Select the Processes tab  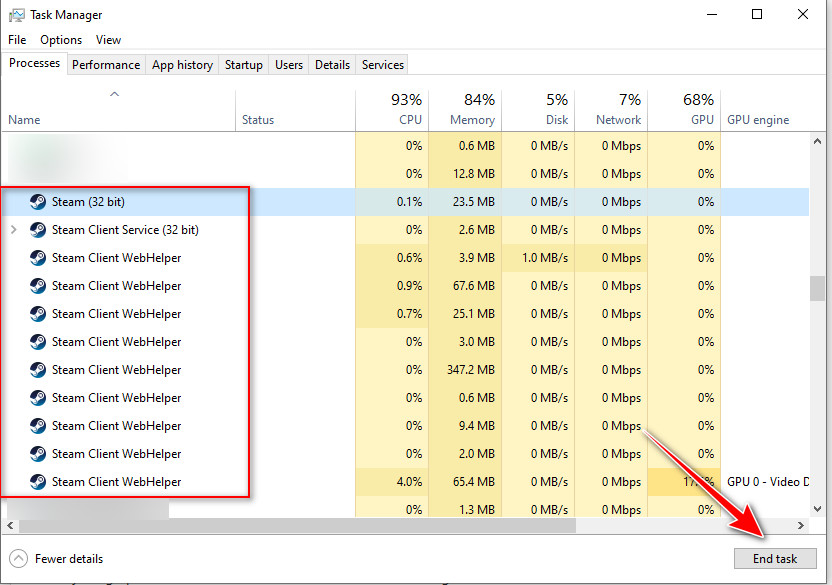34,63
